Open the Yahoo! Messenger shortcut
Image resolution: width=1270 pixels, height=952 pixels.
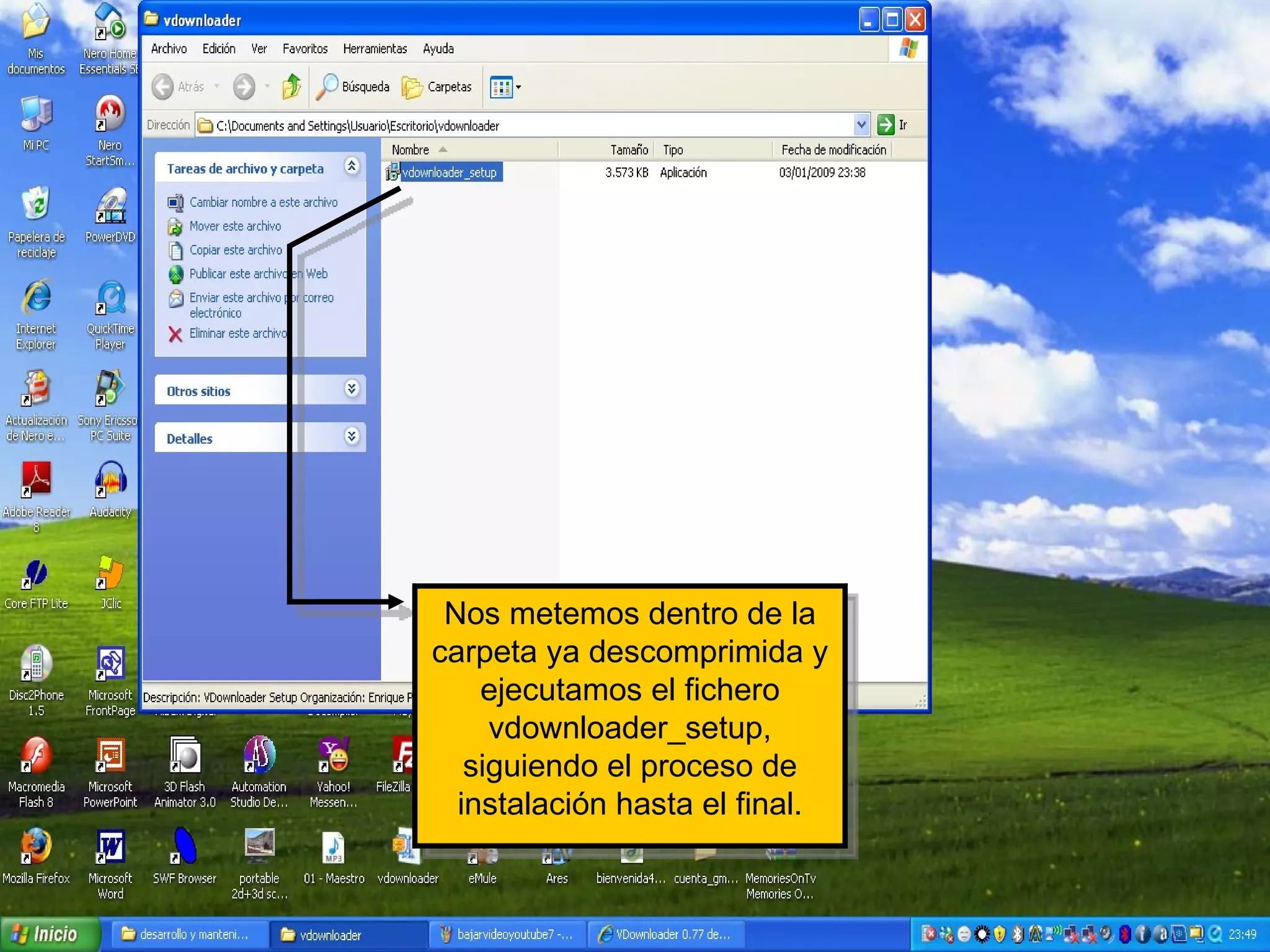click(334, 772)
